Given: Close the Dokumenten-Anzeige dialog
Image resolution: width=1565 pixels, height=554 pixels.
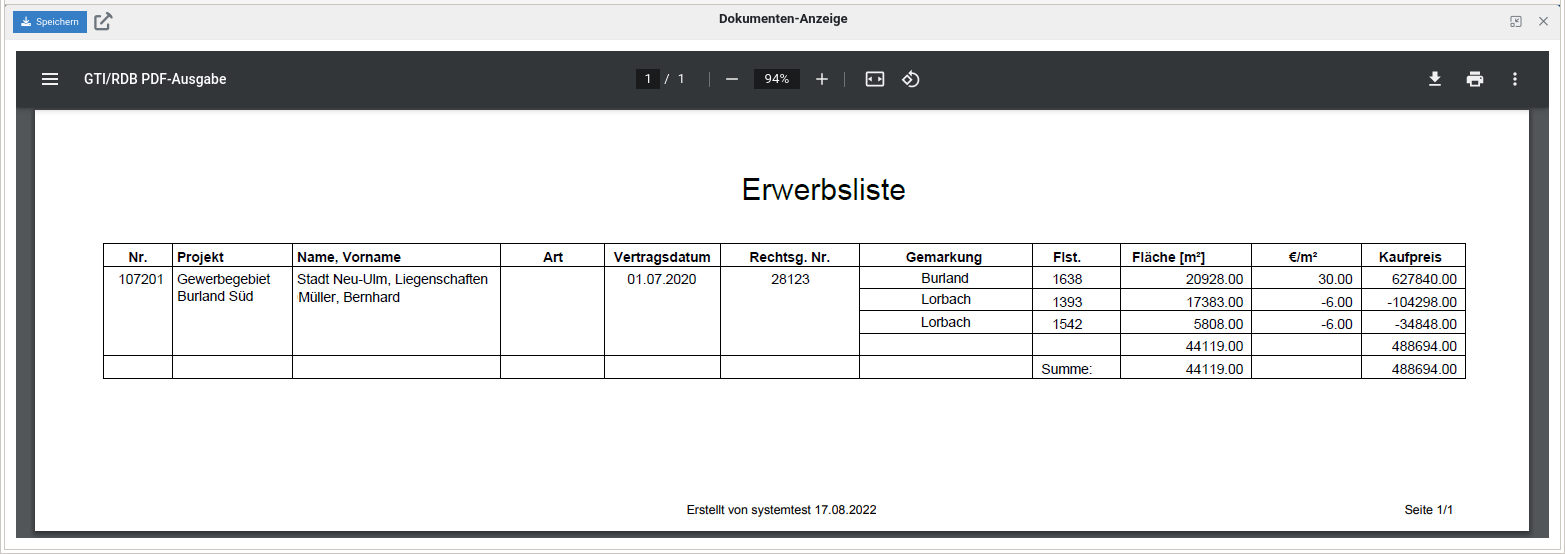Looking at the screenshot, I should [1543, 21].
